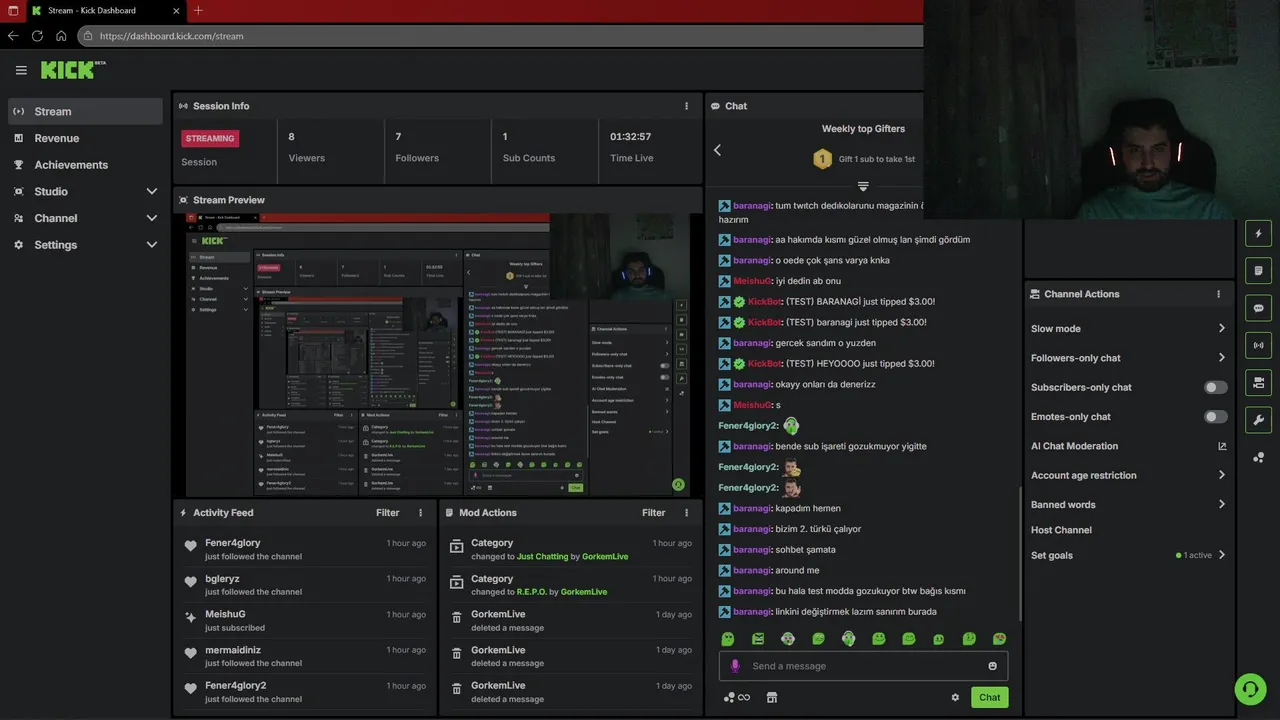1280x720 pixels.
Task: Click the Stream Preview video
Action: click(x=437, y=354)
